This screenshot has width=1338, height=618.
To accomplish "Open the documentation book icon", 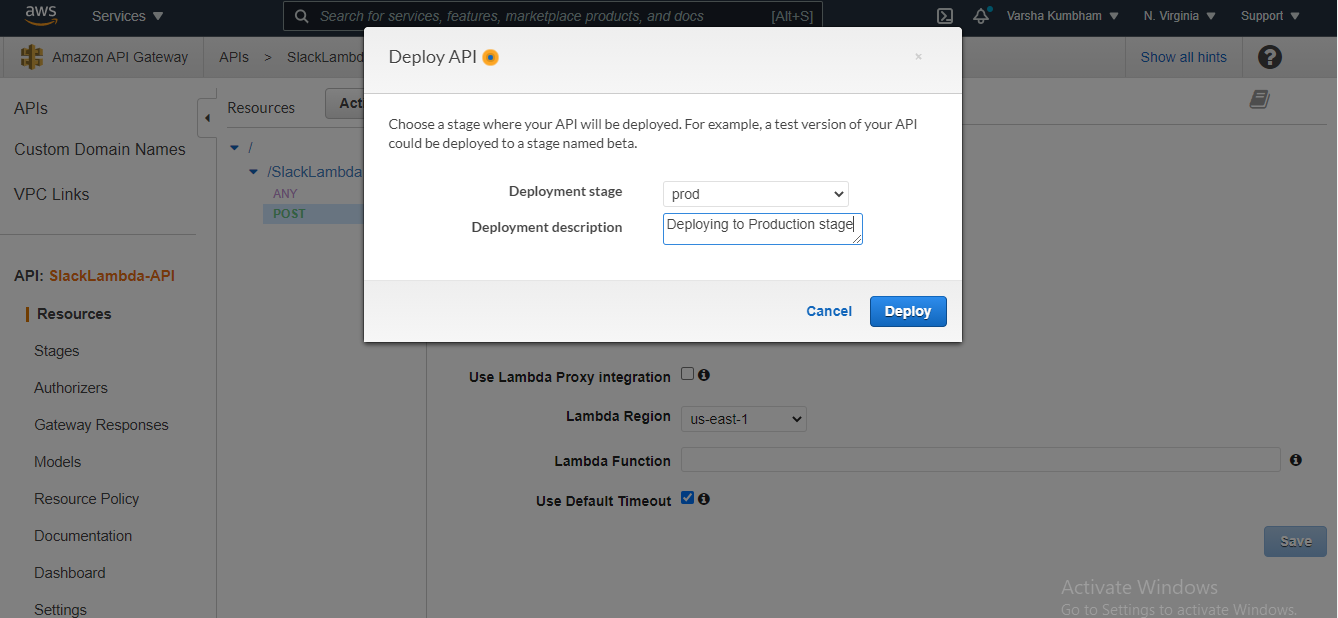I will pyautogui.click(x=1259, y=99).
